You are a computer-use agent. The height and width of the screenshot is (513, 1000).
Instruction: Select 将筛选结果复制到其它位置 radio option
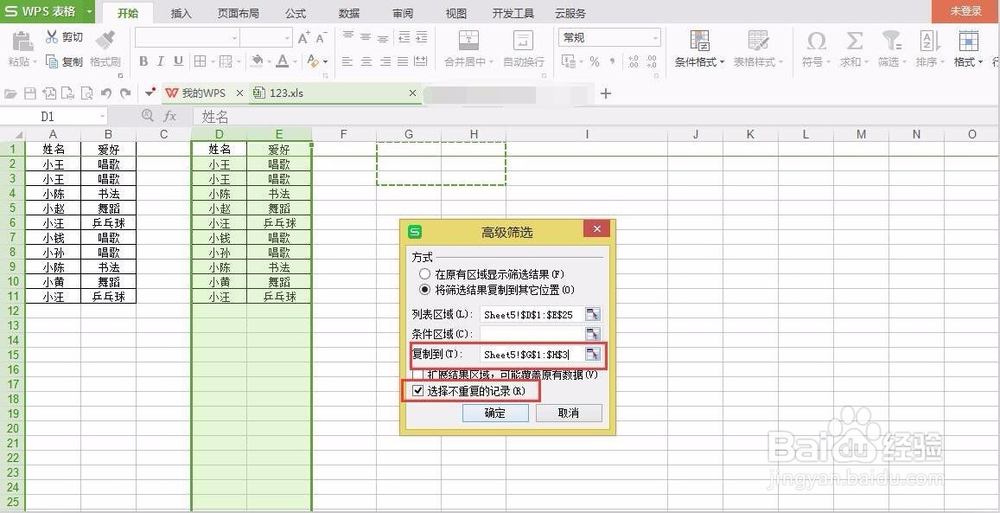425,290
